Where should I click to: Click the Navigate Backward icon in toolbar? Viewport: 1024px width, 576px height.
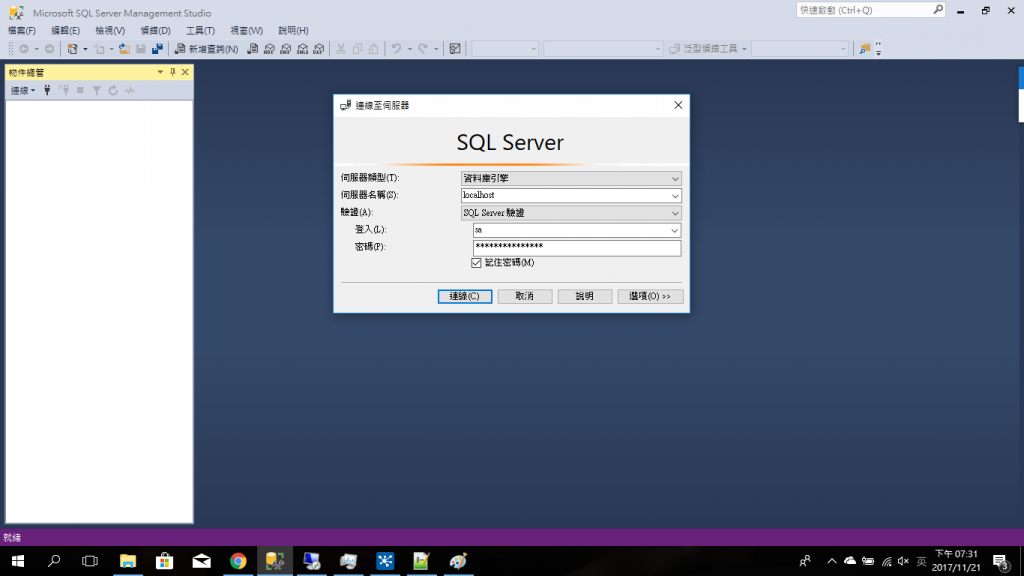pos(24,49)
